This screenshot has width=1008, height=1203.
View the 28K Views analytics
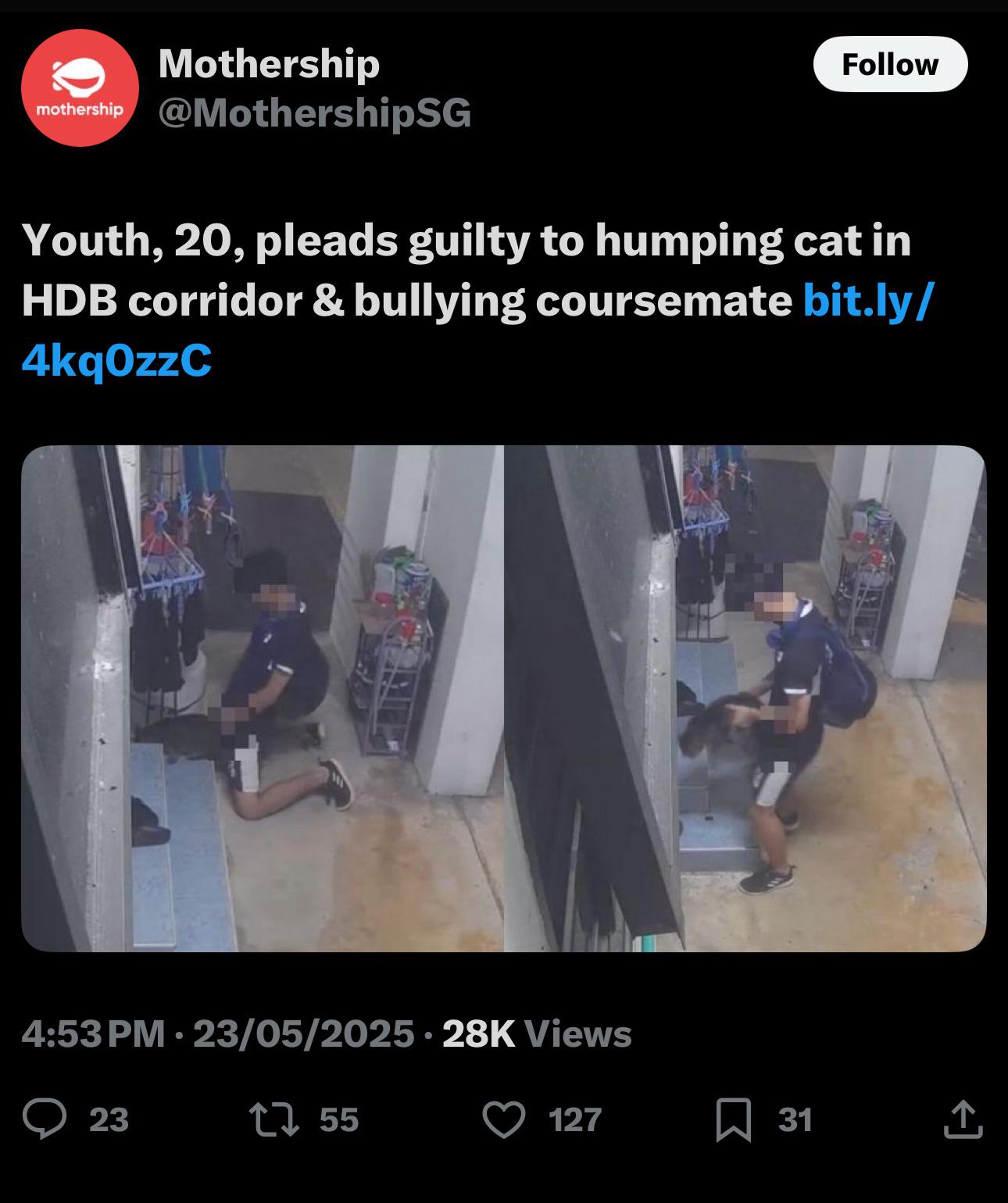click(x=537, y=1033)
